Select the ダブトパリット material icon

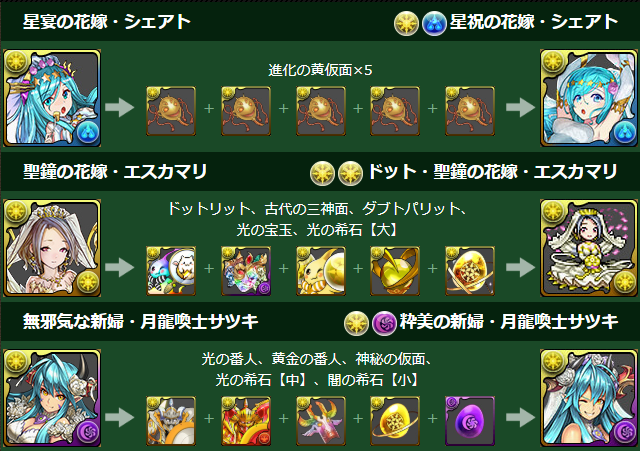pyautogui.click(x=321, y=271)
